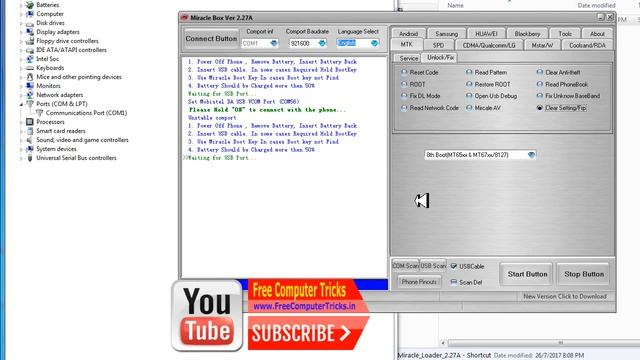Click the Phone Pinouts button

pos(419,282)
